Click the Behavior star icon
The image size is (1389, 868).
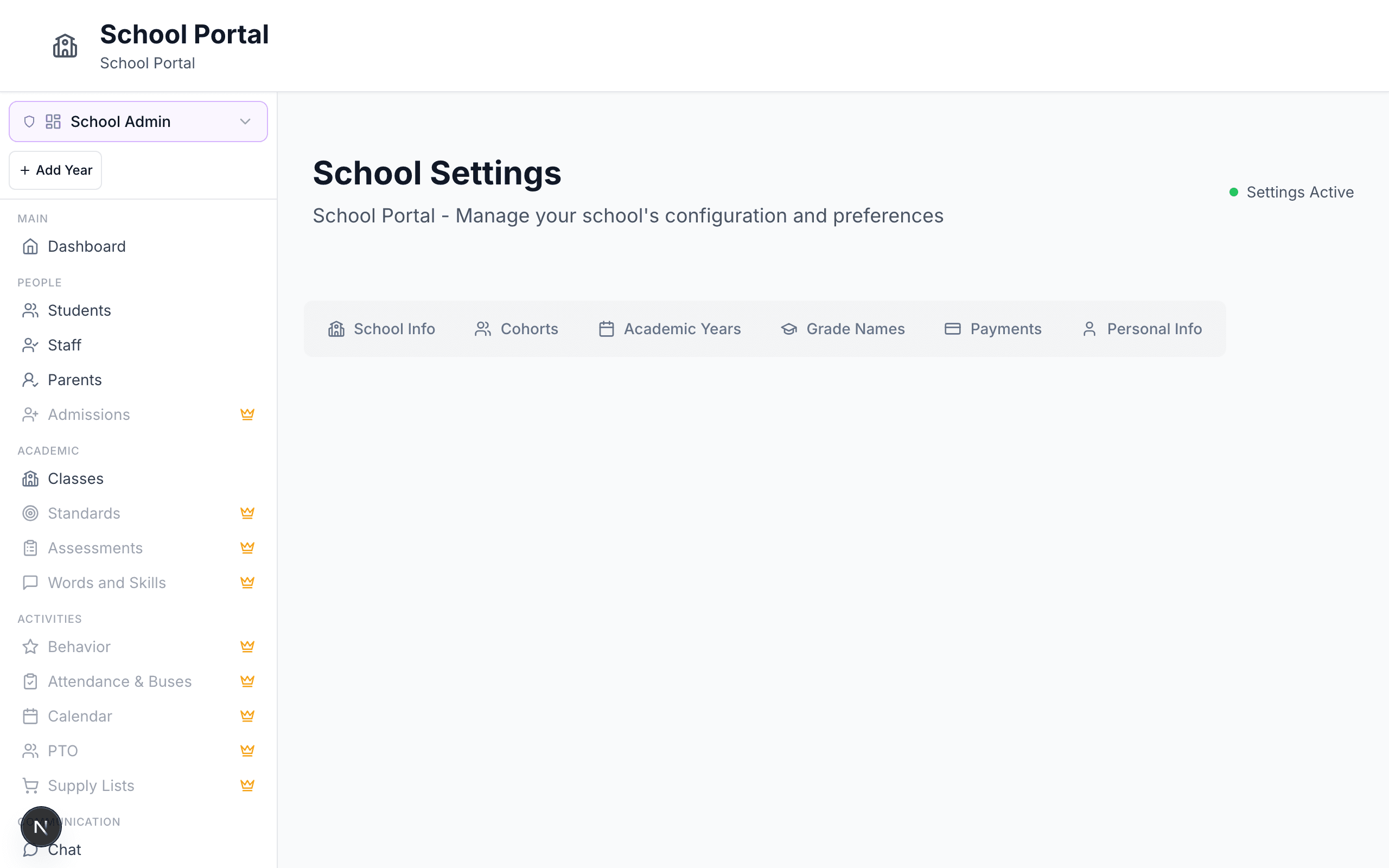30,647
